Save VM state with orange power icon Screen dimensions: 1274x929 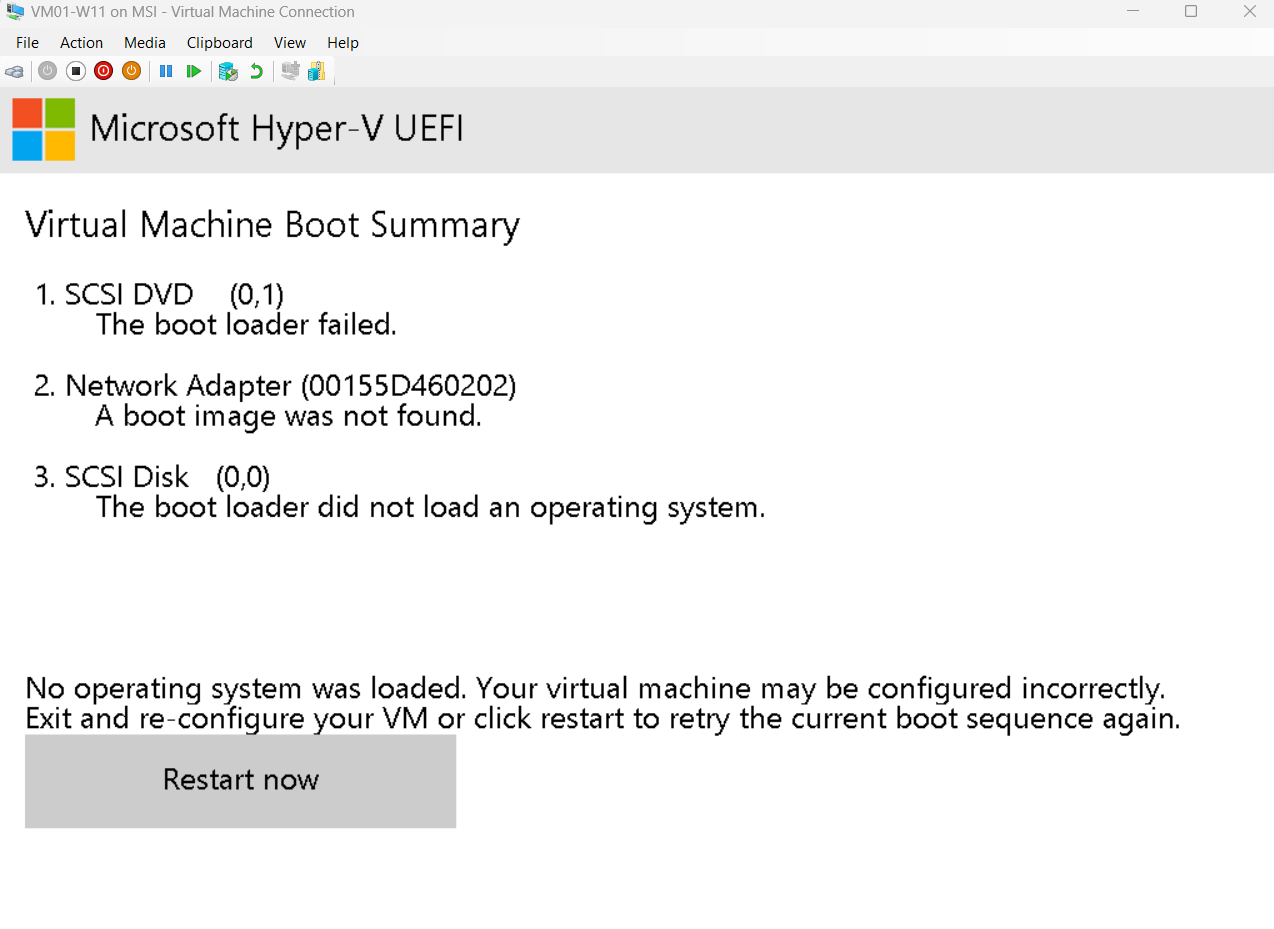(131, 71)
